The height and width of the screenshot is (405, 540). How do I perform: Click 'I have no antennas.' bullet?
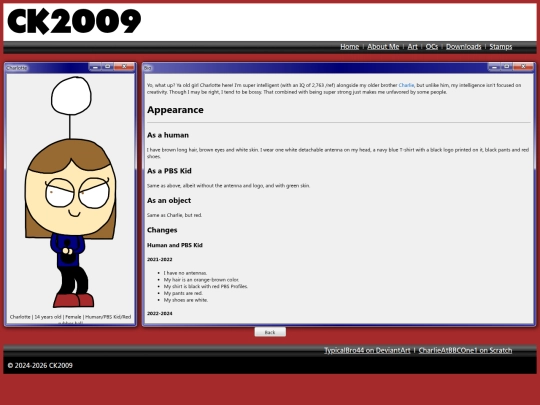[185, 273]
